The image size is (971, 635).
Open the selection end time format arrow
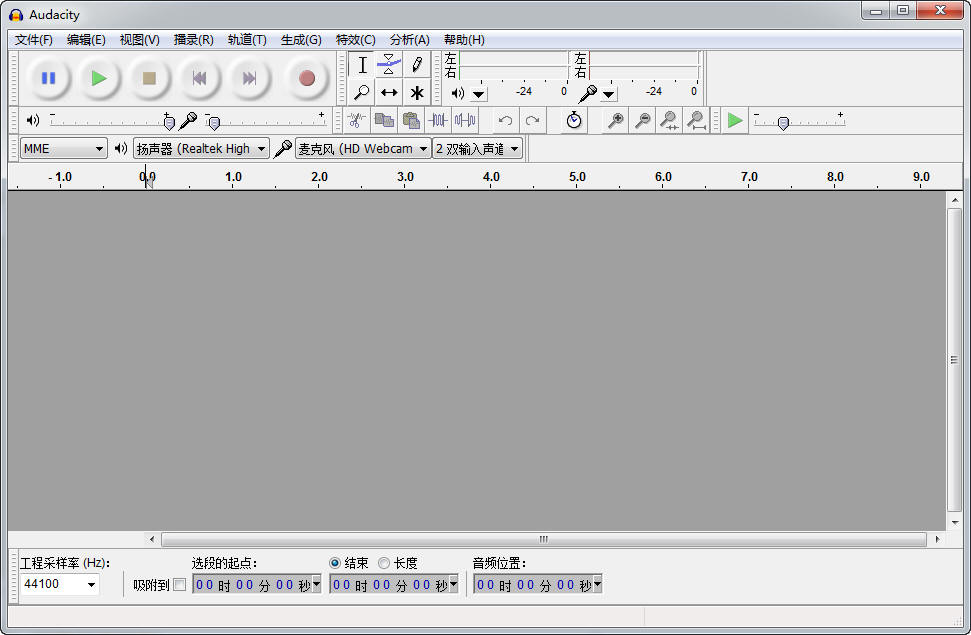tap(454, 584)
